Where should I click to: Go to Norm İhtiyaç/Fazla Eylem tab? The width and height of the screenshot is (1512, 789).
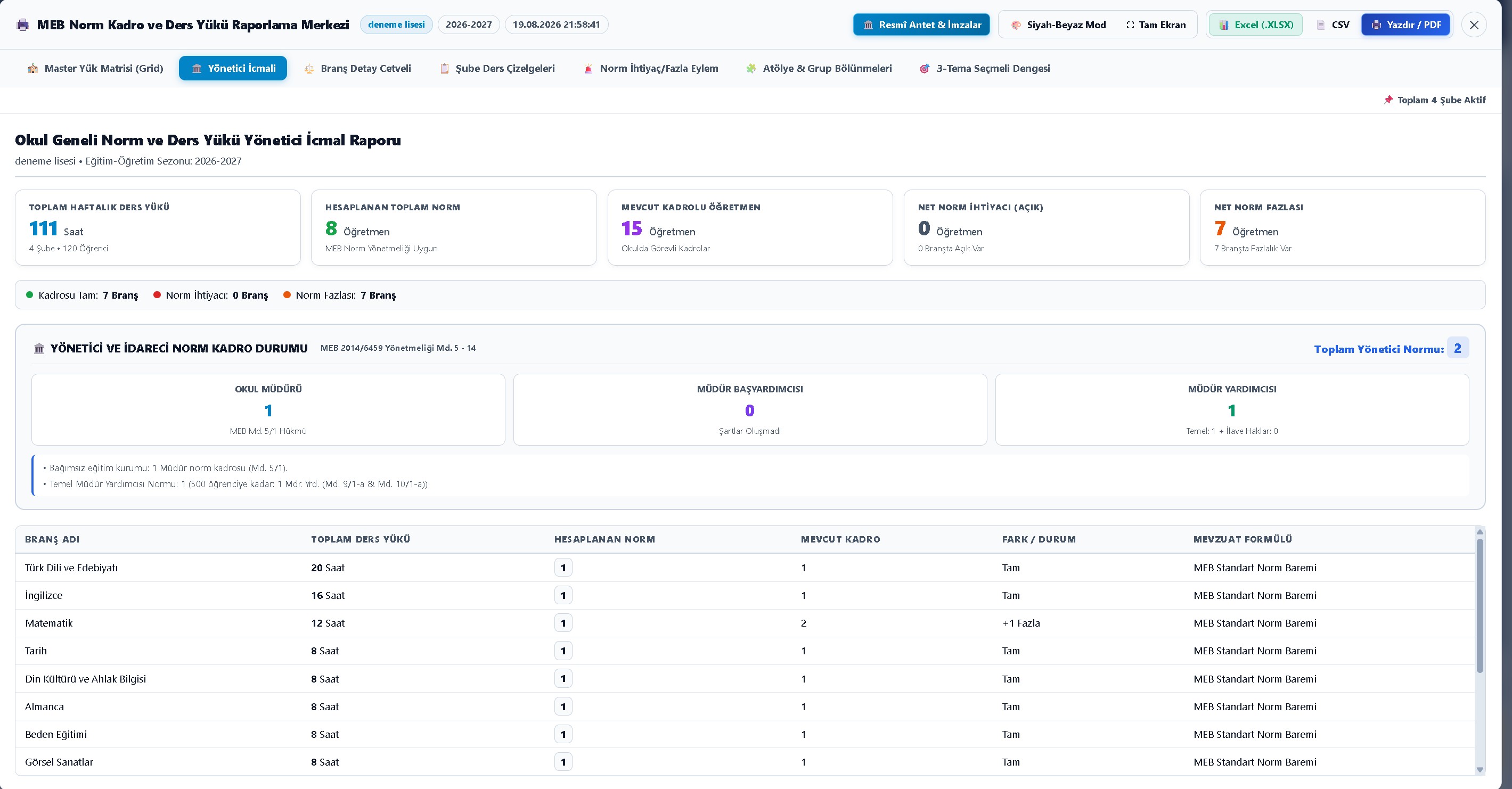coord(650,69)
